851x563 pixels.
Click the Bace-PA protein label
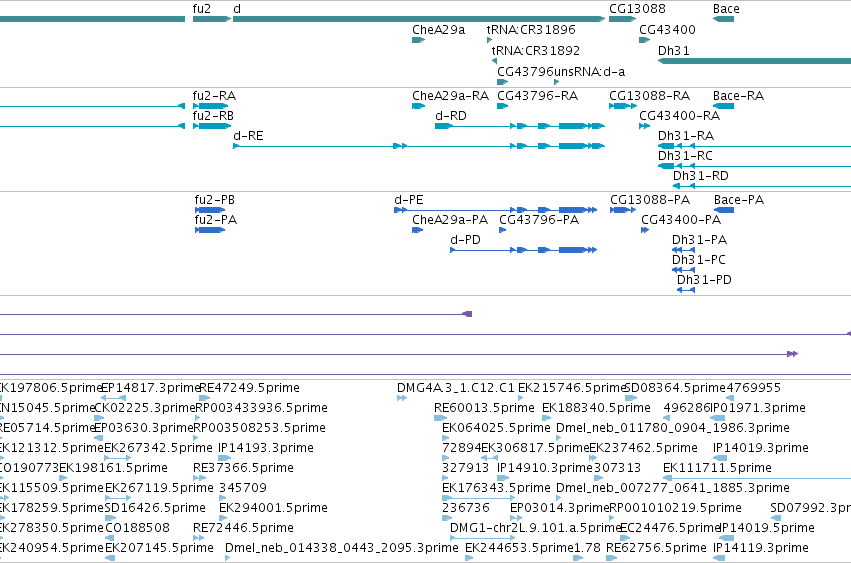[x=739, y=200]
